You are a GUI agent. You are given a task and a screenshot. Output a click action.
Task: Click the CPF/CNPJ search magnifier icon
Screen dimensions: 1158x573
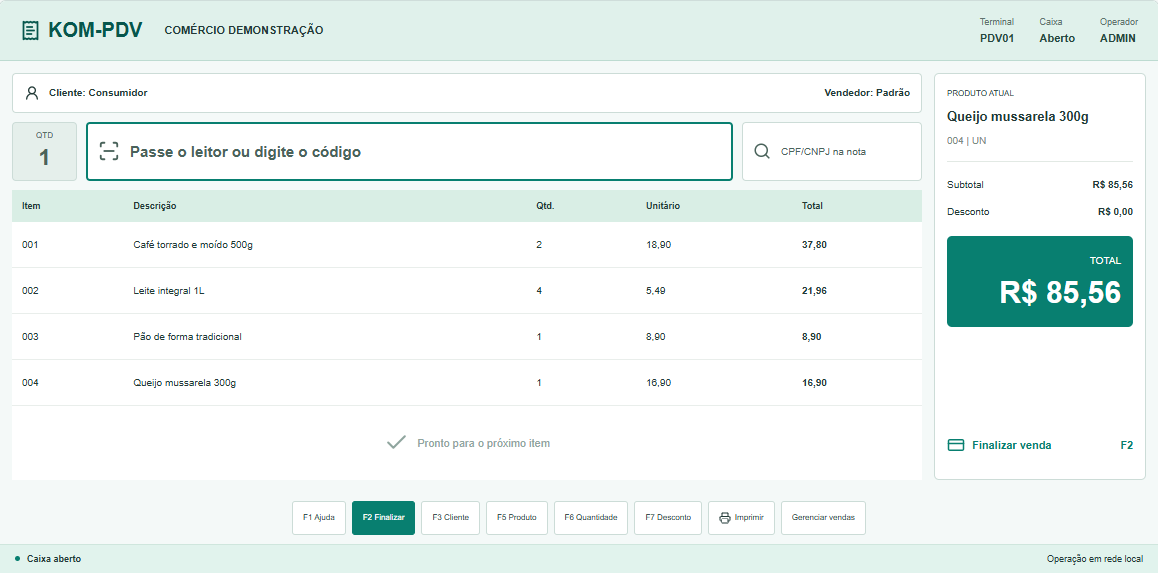point(762,151)
